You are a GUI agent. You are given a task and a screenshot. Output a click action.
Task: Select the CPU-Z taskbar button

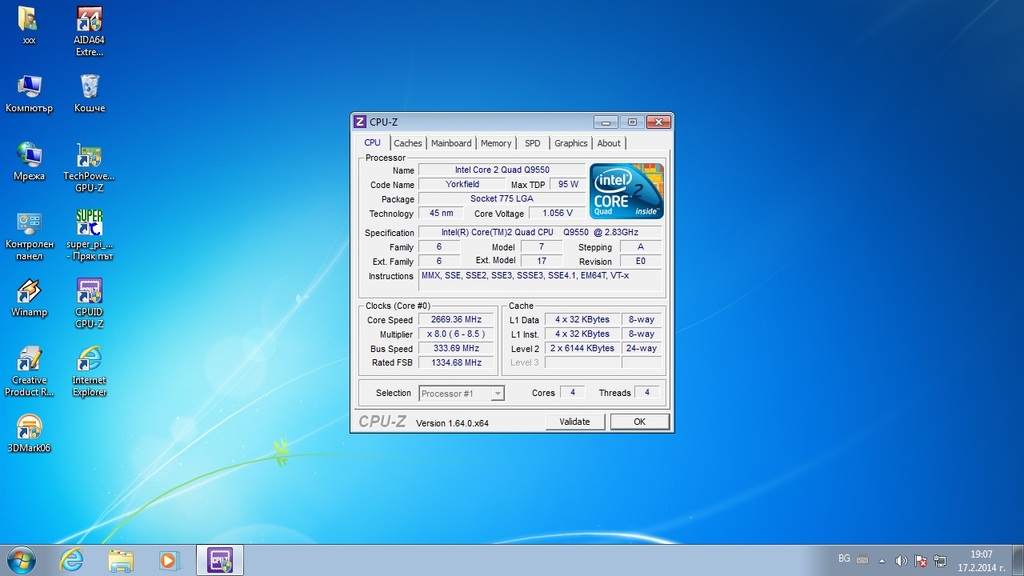220,560
